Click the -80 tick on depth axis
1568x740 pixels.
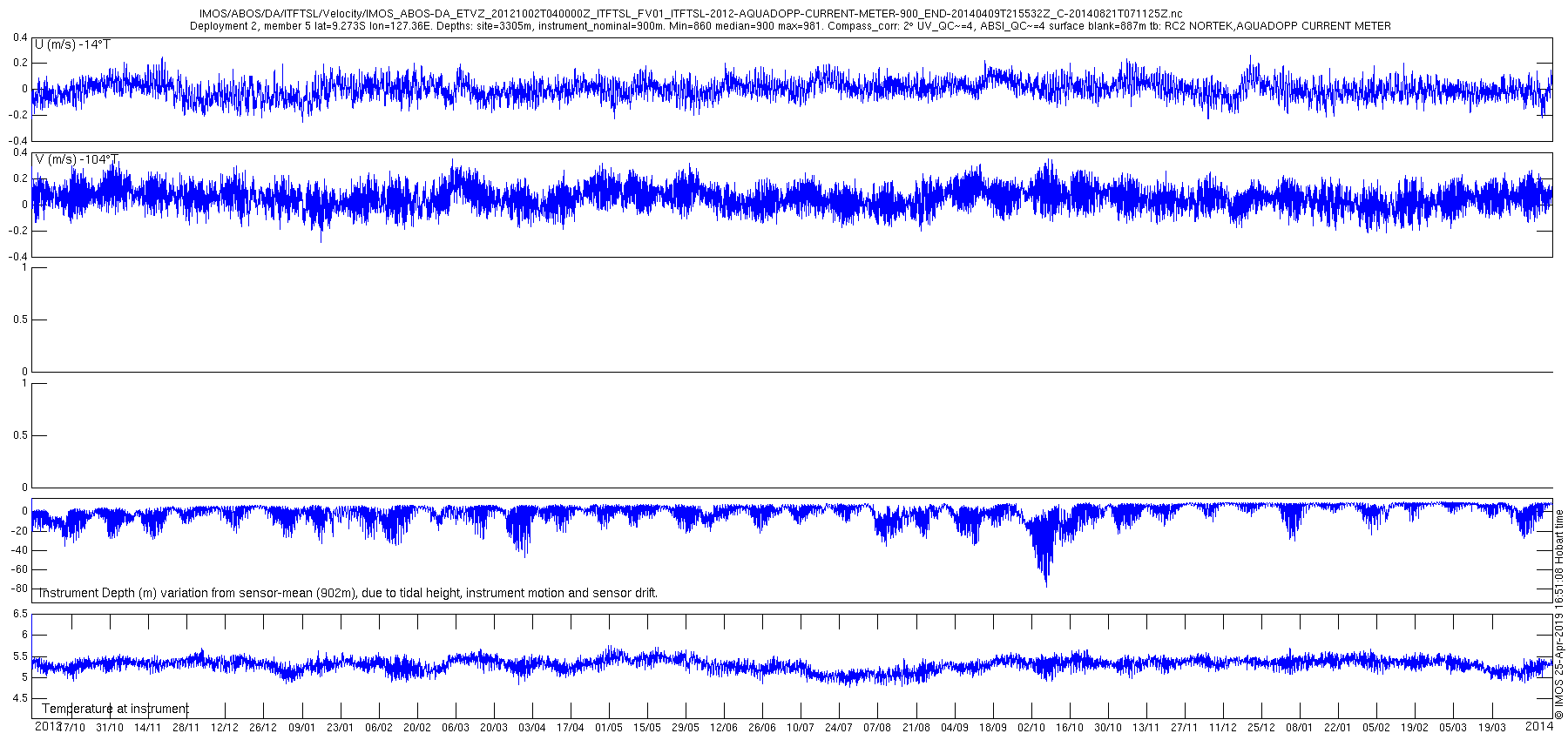[x=18, y=589]
